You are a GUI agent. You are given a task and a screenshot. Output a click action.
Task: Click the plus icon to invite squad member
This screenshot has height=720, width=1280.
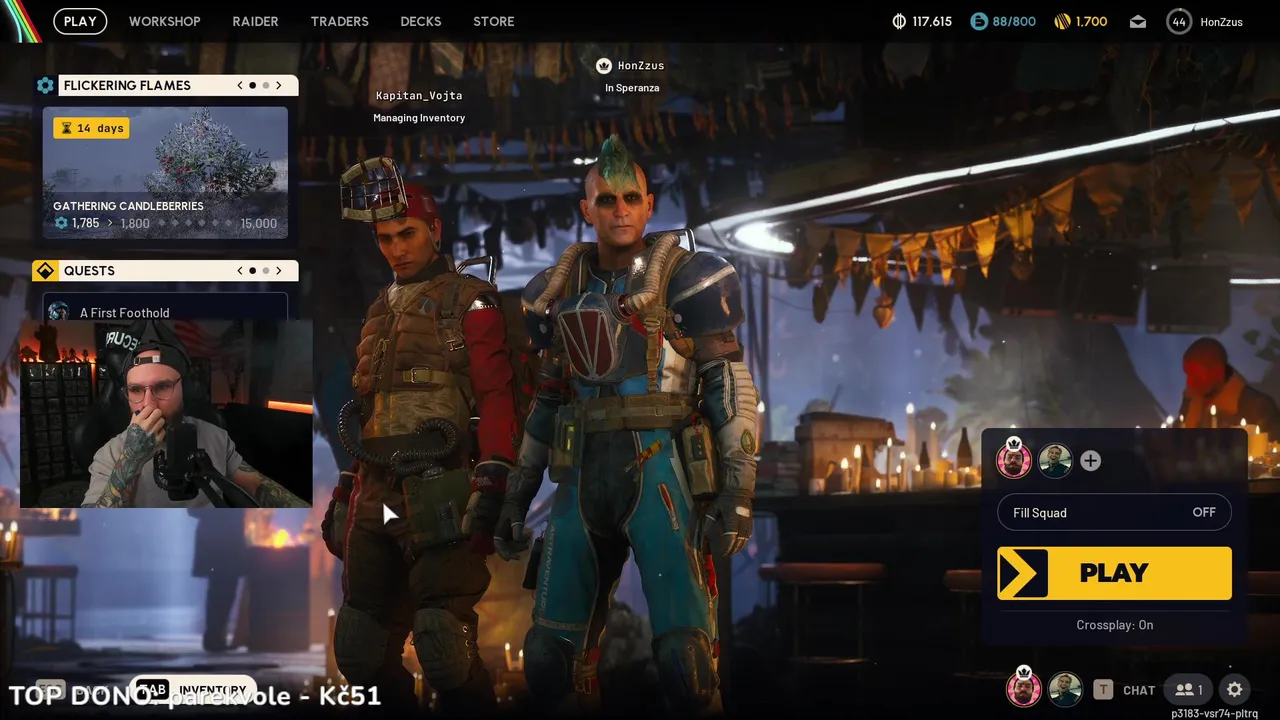(x=1090, y=460)
